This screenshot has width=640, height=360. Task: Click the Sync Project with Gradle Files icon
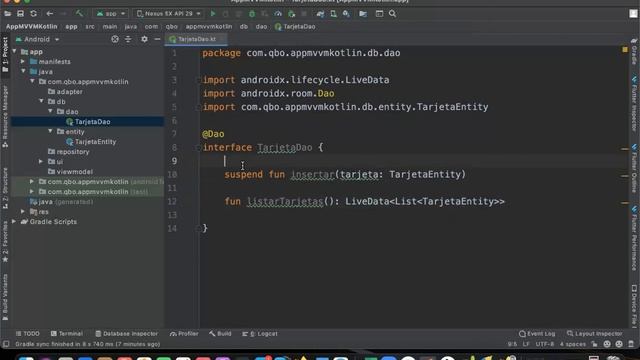(x=320, y=13)
